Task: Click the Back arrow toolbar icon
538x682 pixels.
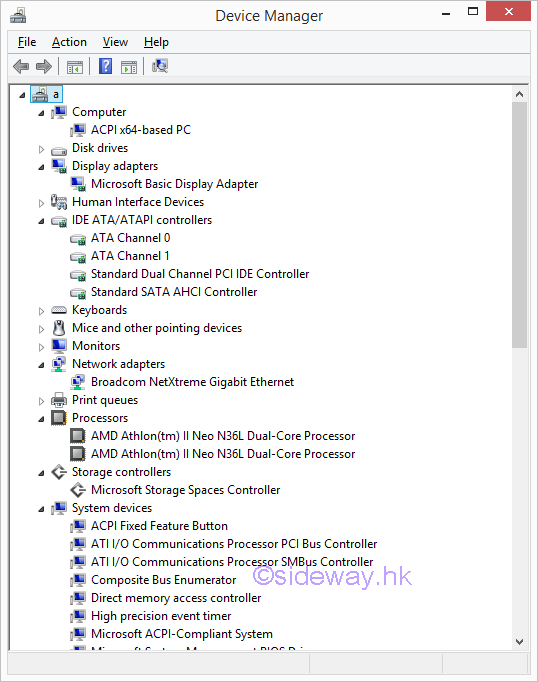Action: coord(21,67)
